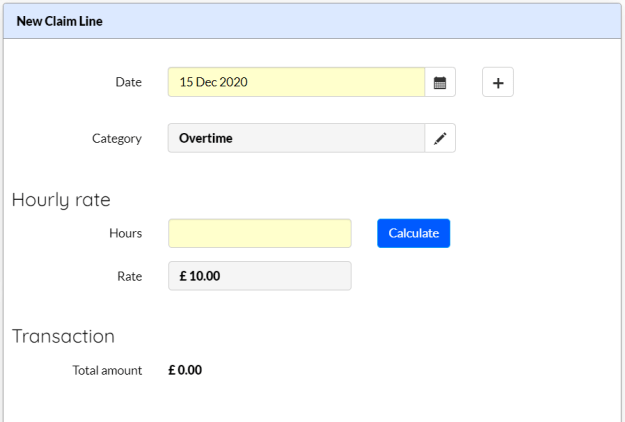Viewport: 625px width, 422px height.
Task: Click the pencil icon to edit Category
Action: pyautogui.click(x=440, y=138)
